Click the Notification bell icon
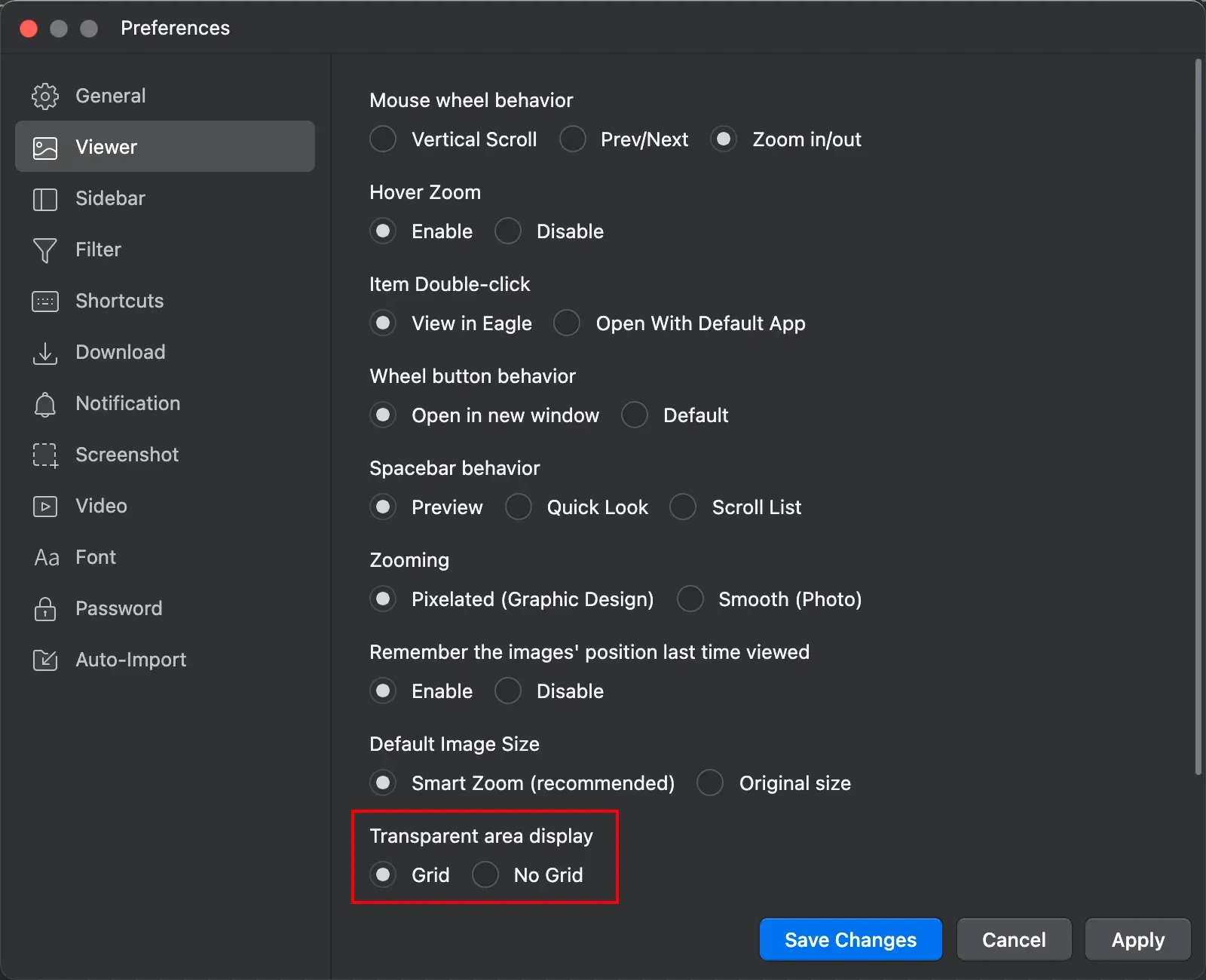Image resolution: width=1206 pixels, height=980 pixels. pos(45,404)
